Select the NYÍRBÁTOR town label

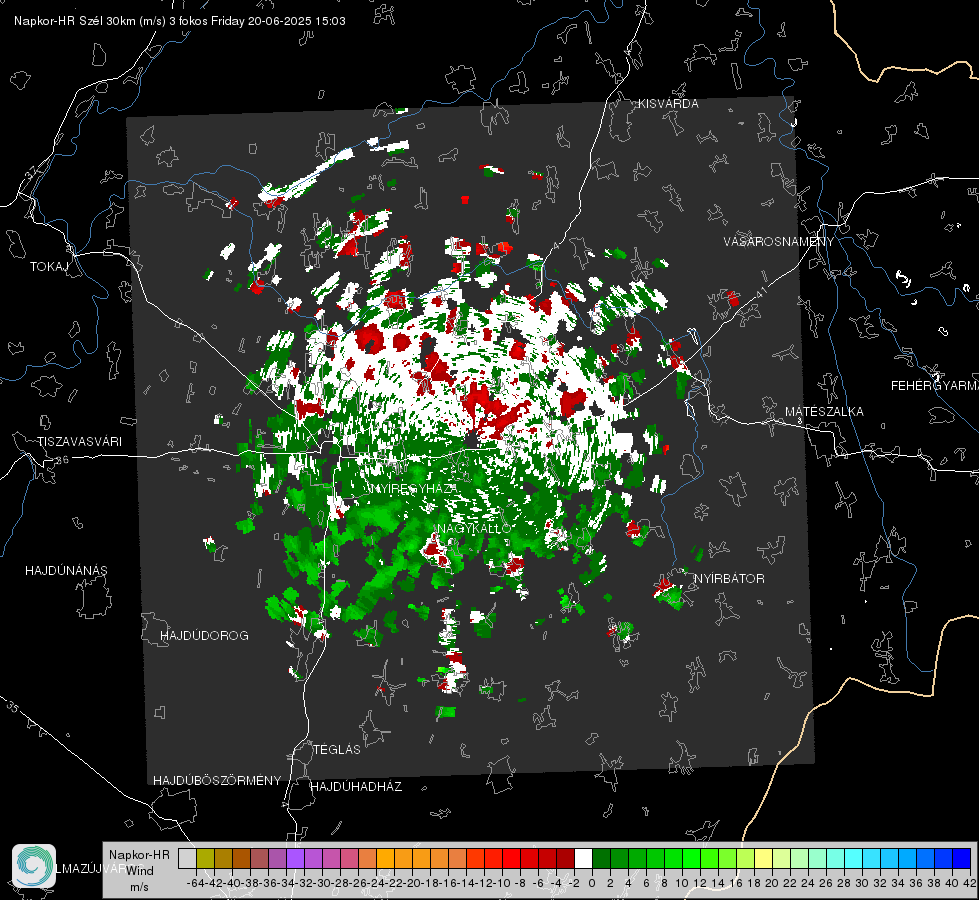click(729, 579)
